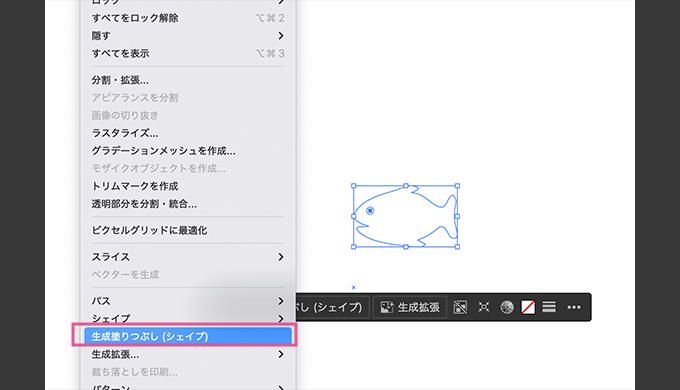
Task: Choose 分割・拡張... from the menu
Action: [188, 80]
